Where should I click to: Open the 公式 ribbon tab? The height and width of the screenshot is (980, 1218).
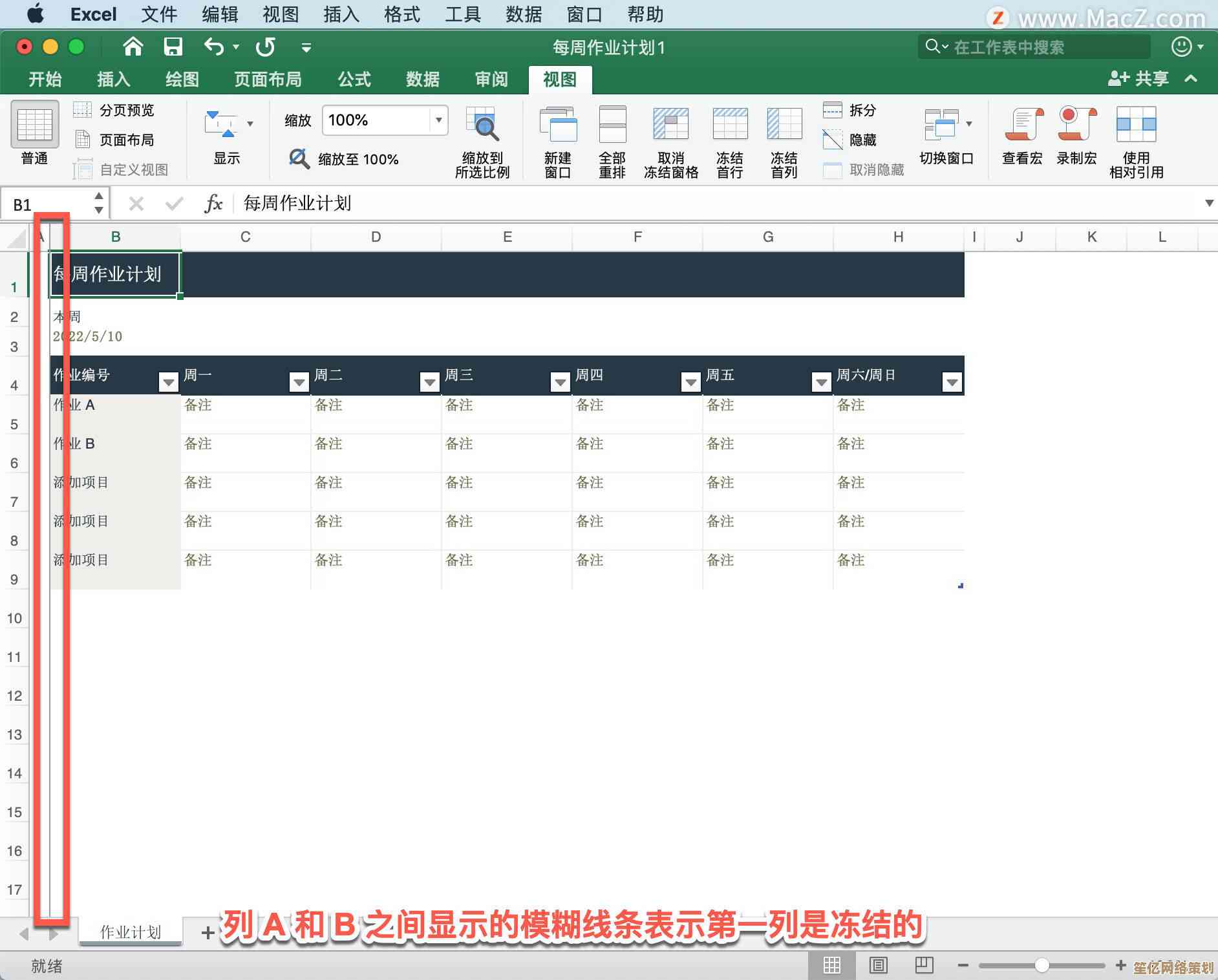click(x=354, y=80)
